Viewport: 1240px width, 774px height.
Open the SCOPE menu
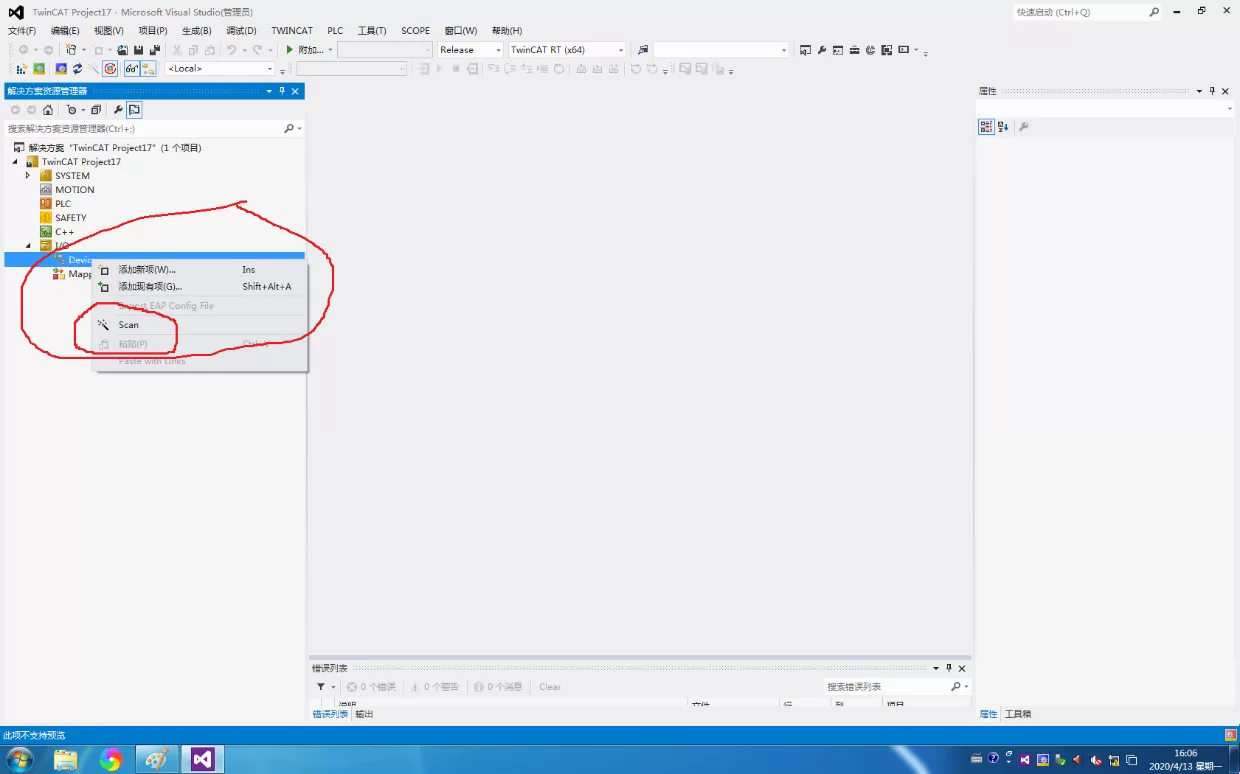pyautogui.click(x=415, y=31)
